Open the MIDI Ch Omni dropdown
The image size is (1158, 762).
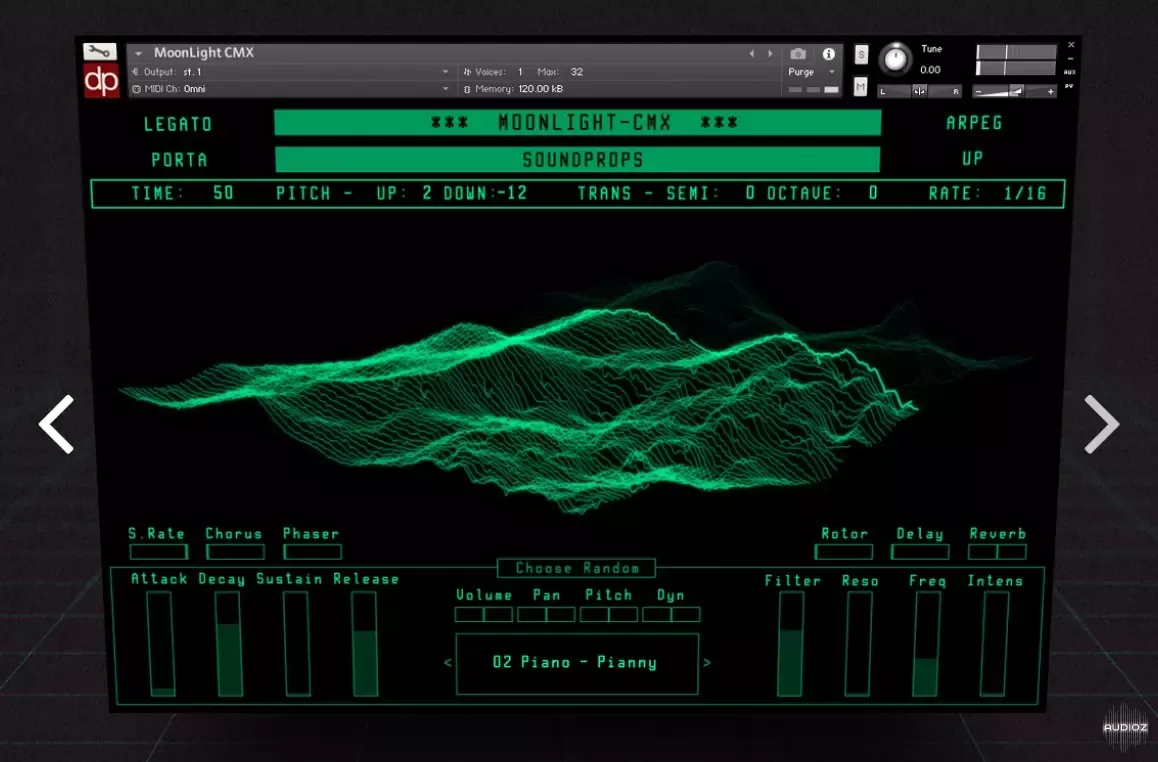click(x=447, y=88)
